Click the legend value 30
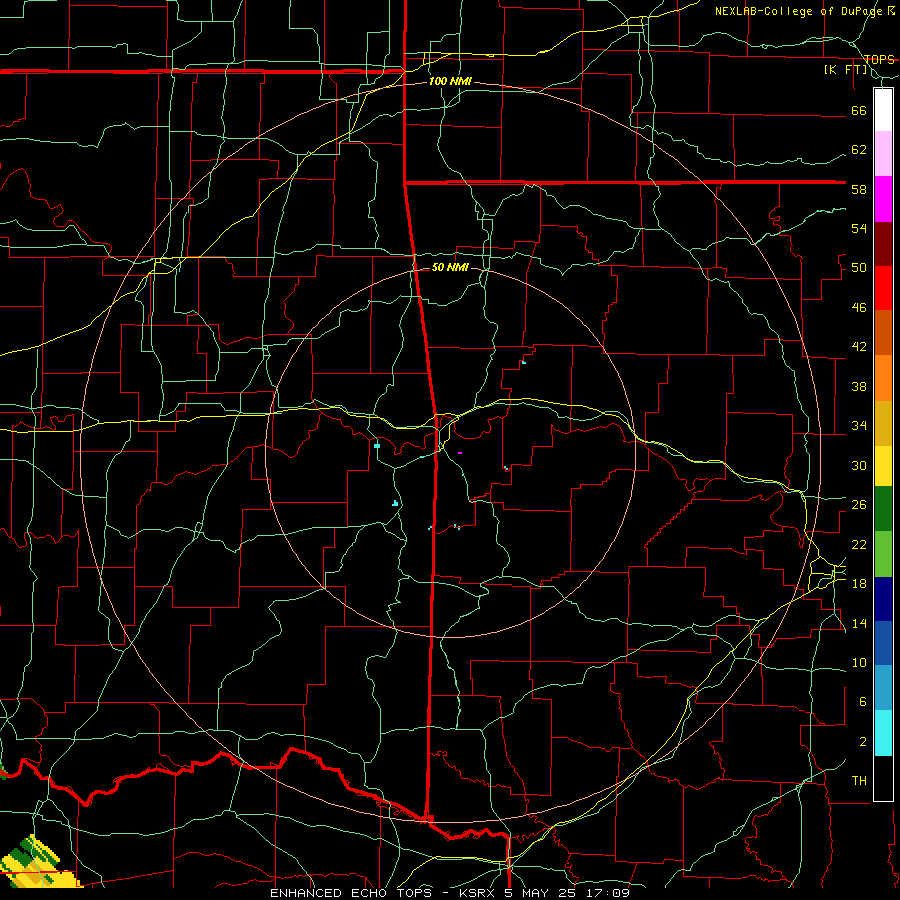This screenshot has width=900, height=900. (x=859, y=465)
